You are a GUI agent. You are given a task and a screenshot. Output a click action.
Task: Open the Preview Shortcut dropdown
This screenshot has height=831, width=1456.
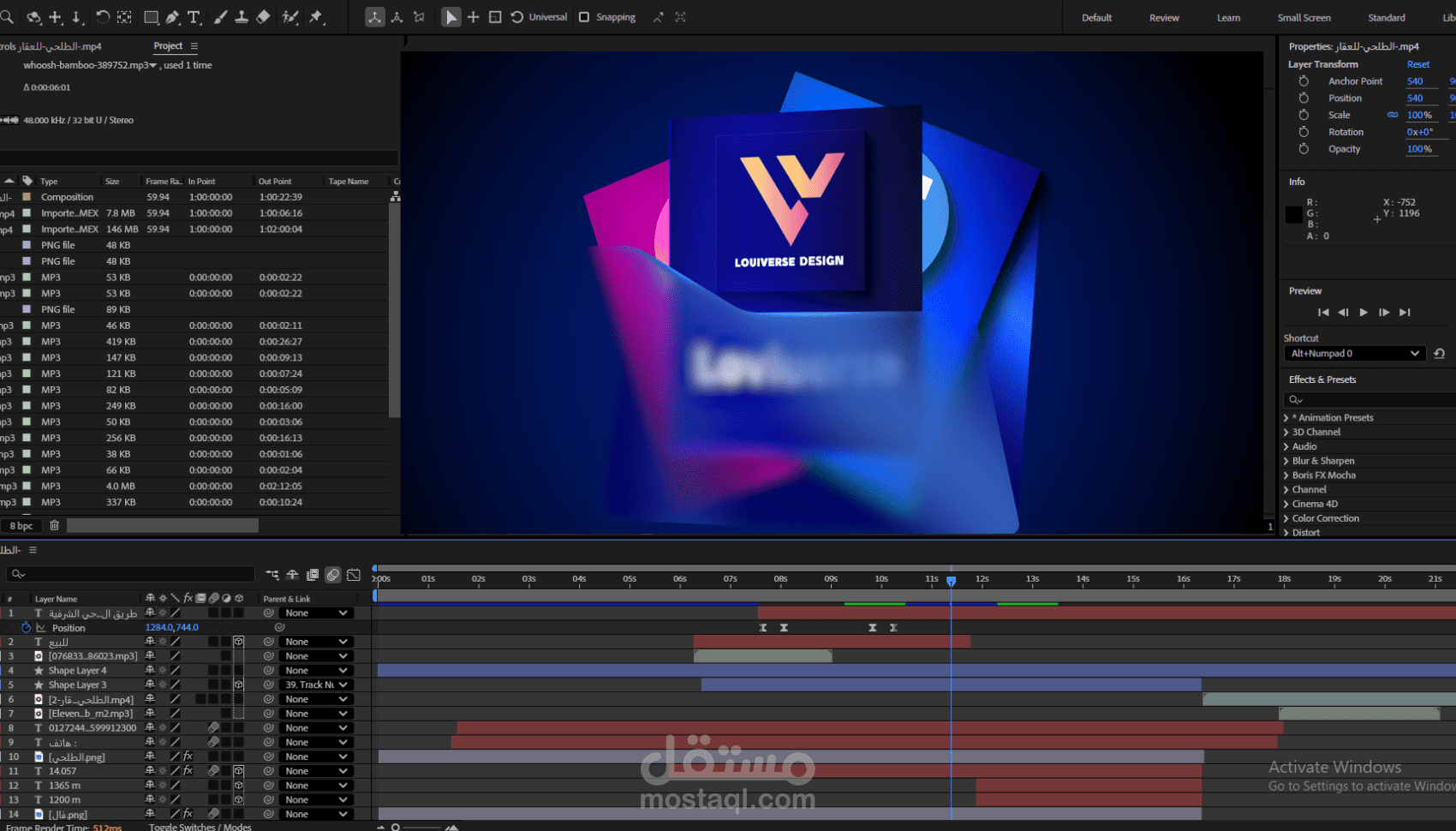1353,354
